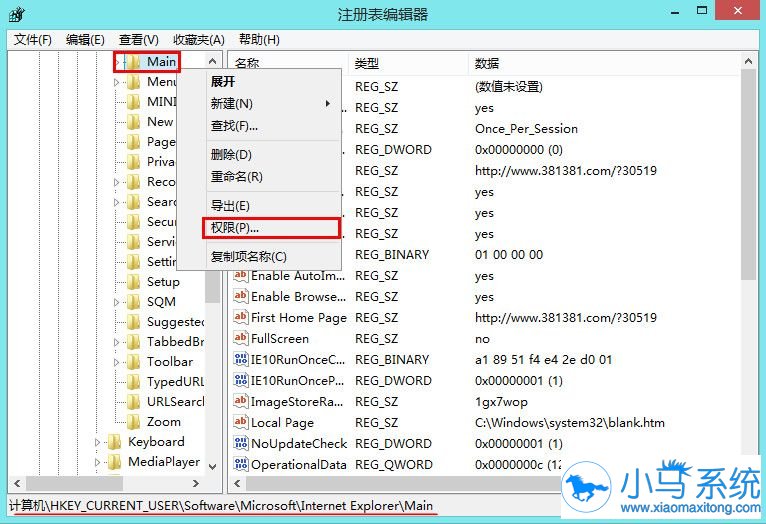Image resolution: width=766 pixels, height=524 pixels.
Task: Click binary icon of OperationalData value
Action: pyautogui.click(x=240, y=465)
